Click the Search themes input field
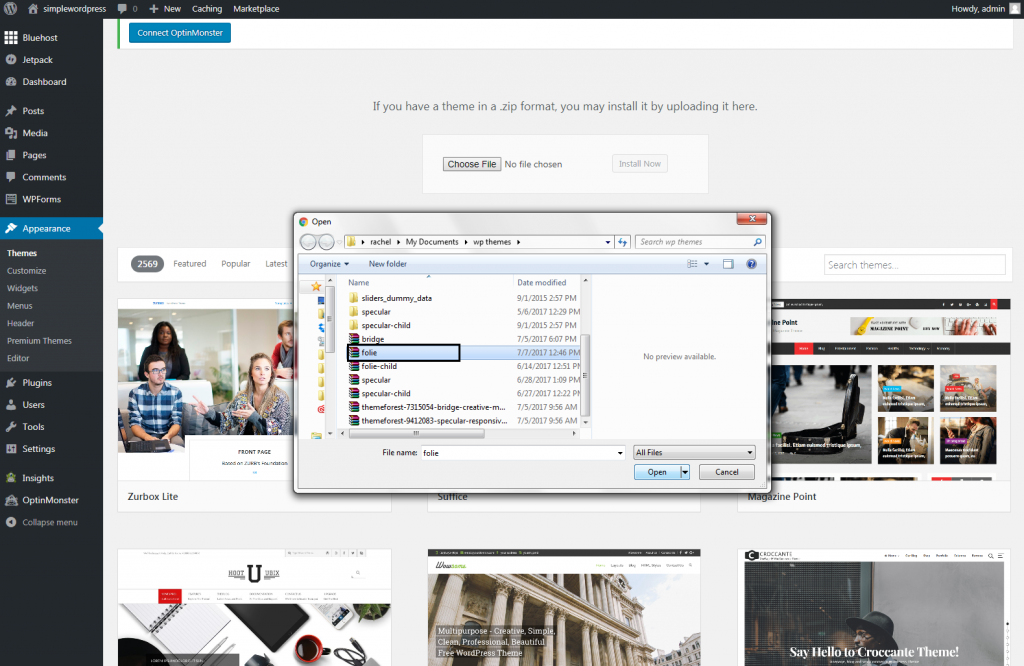Image resolution: width=1024 pixels, height=666 pixels. 914,264
